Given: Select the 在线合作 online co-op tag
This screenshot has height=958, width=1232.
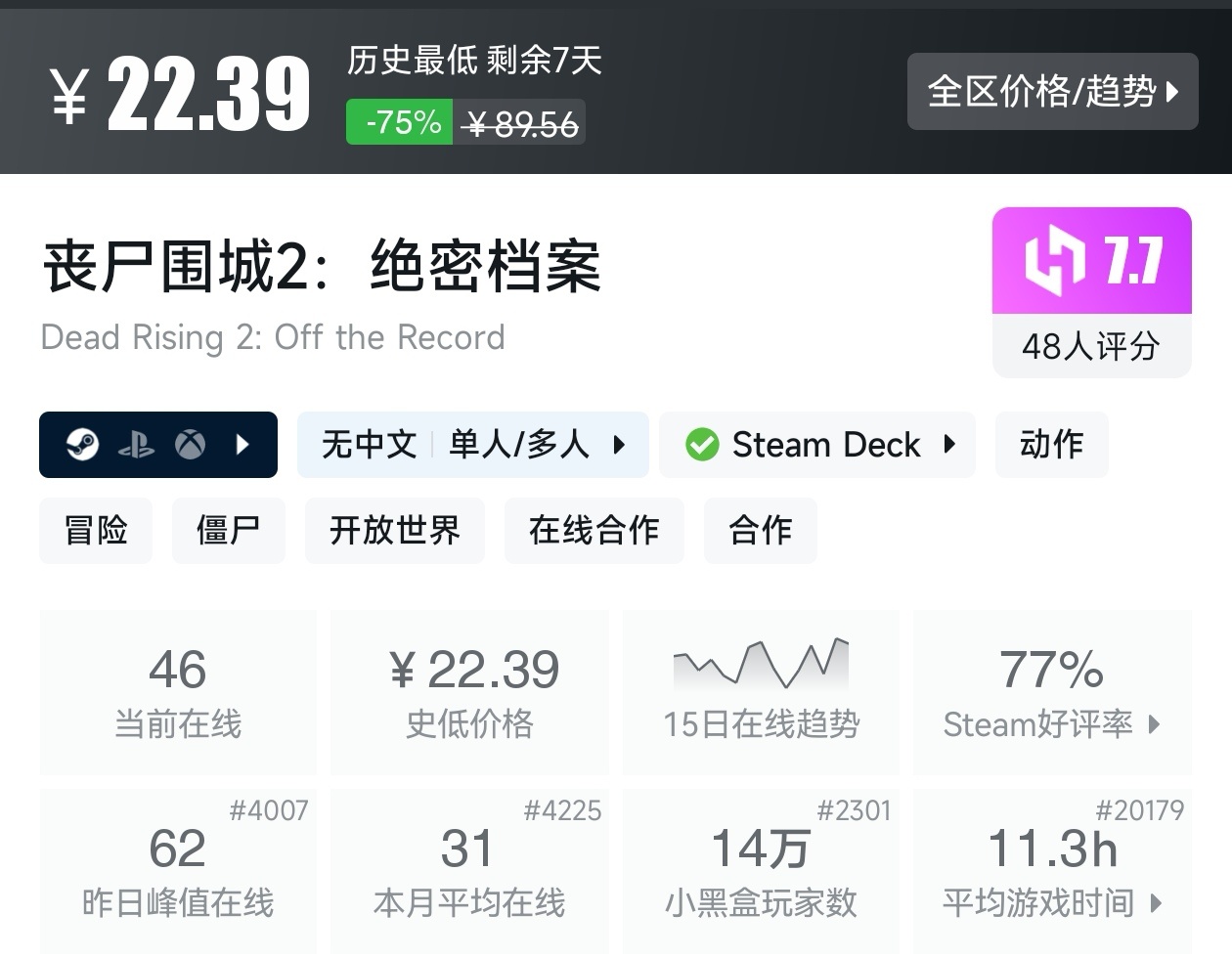Looking at the screenshot, I should pos(594,531).
